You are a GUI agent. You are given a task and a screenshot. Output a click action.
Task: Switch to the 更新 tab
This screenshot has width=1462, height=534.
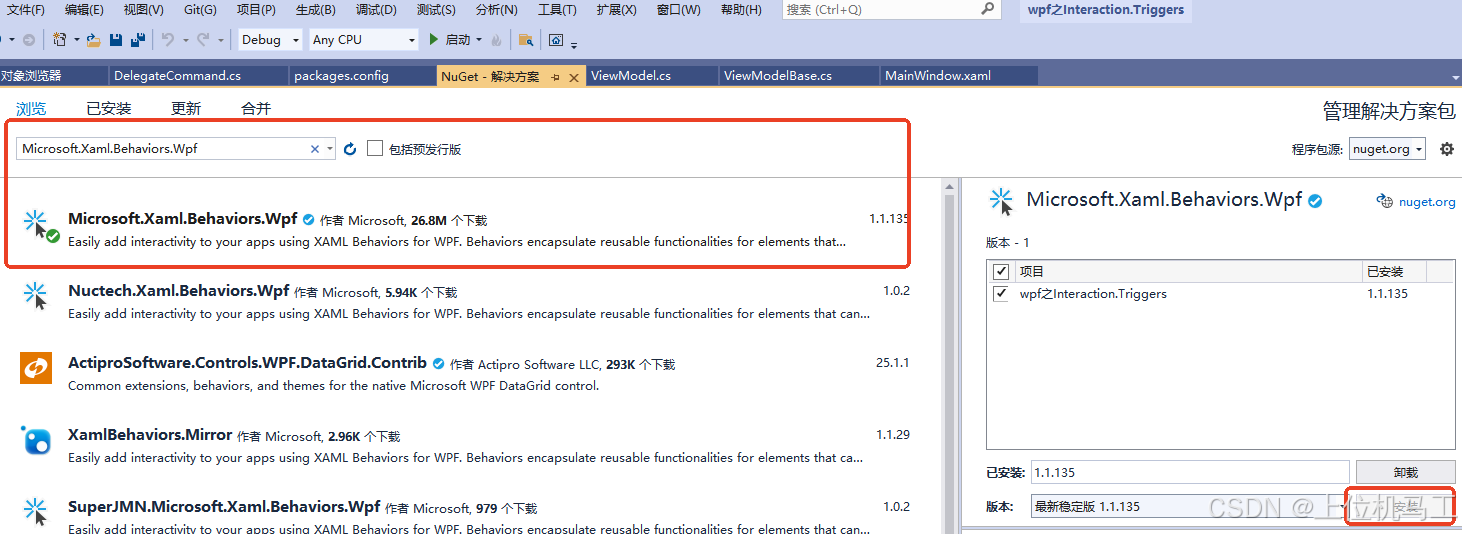coord(186,109)
